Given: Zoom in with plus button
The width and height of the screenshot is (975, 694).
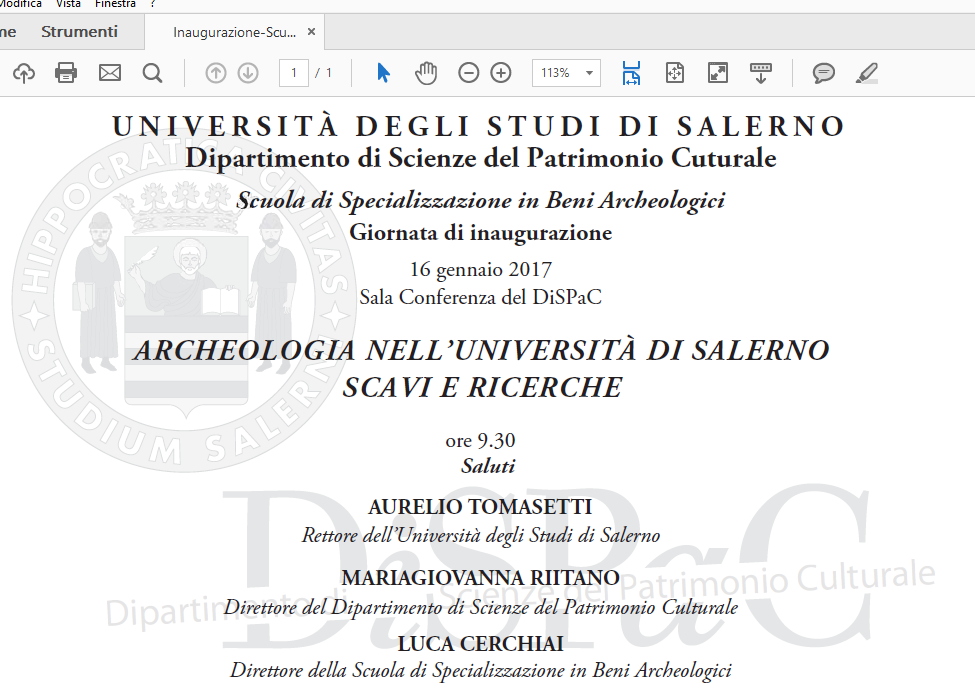Looking at the screenshot, I should tap(501, 73).
